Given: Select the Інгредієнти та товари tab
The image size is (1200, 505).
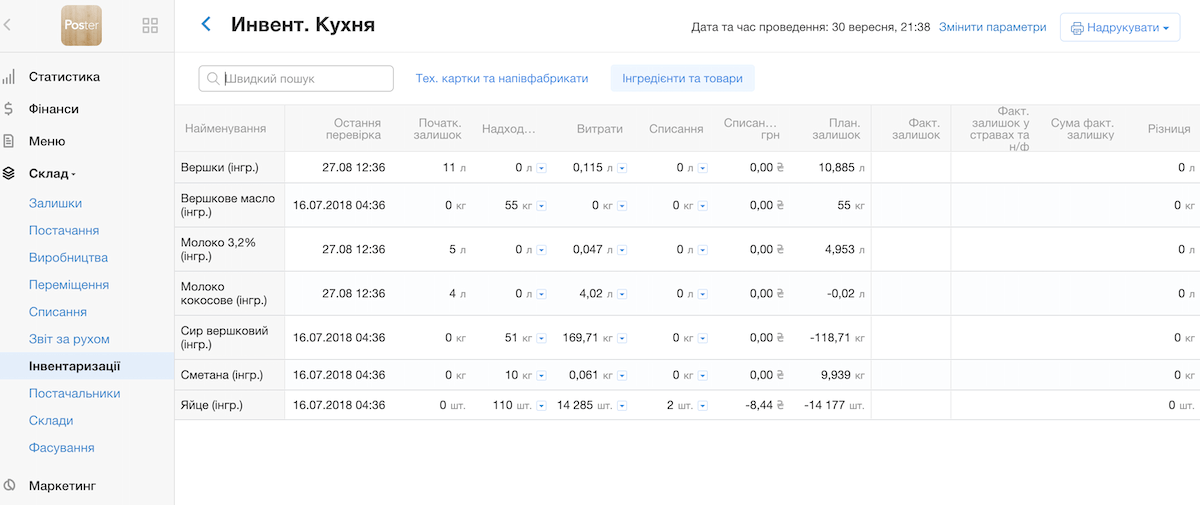Looking at the screenshot, I should coord(682,78).
